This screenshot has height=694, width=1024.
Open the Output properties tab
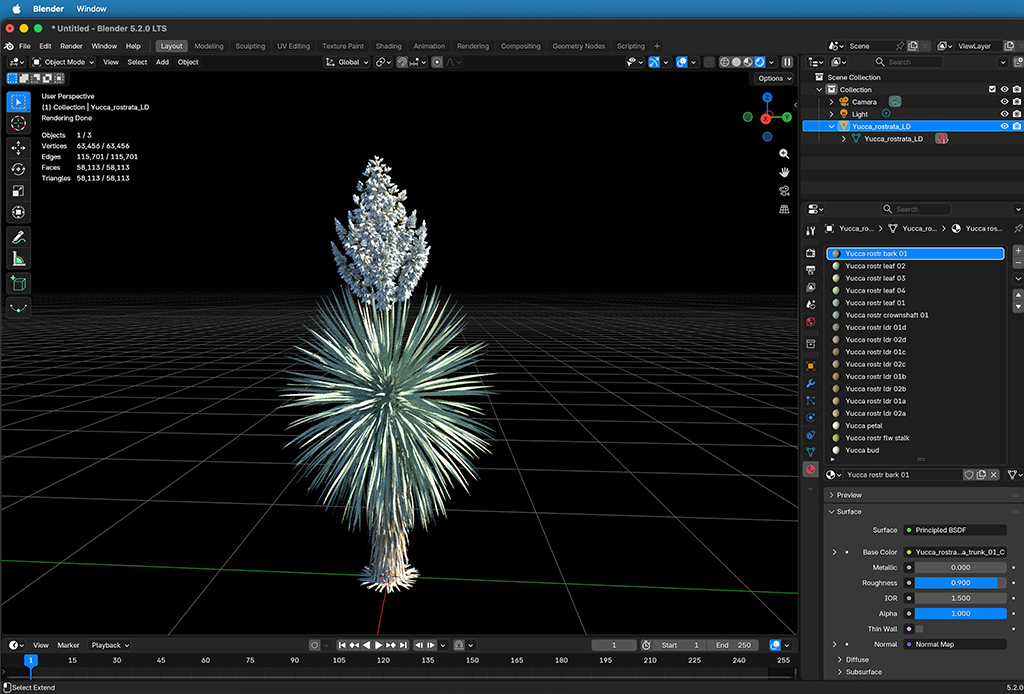pyautogui.click(x=810, y=270)
